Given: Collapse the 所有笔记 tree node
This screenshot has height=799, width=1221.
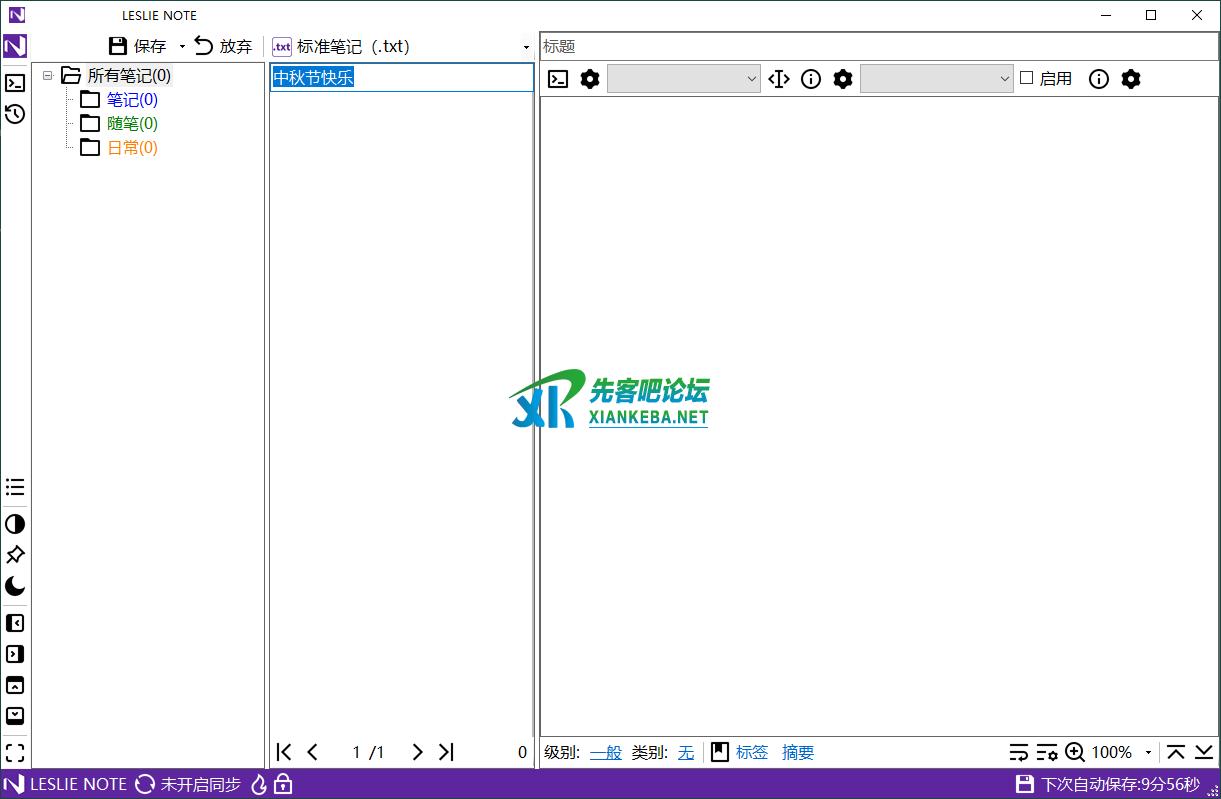Looking at the screenshot, I should (47, 75).
